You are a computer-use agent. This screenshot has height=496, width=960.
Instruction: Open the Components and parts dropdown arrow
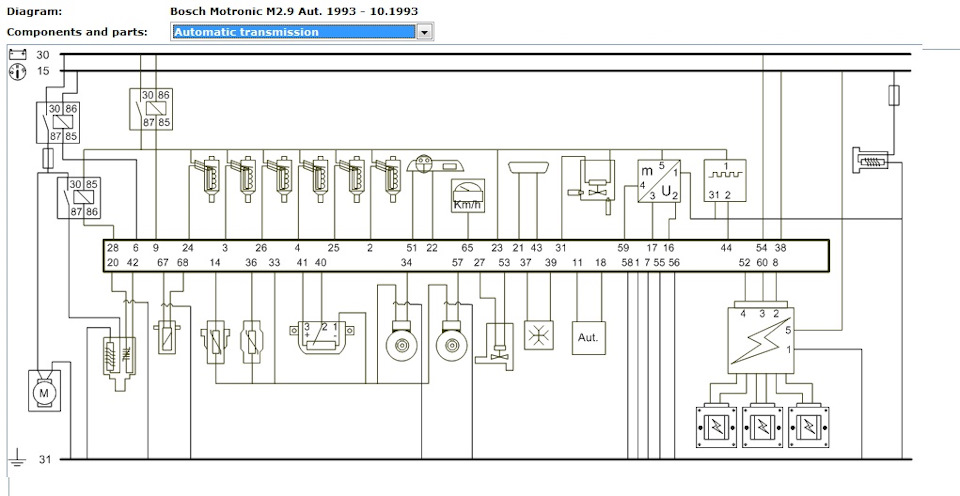(x=425, y=32)
